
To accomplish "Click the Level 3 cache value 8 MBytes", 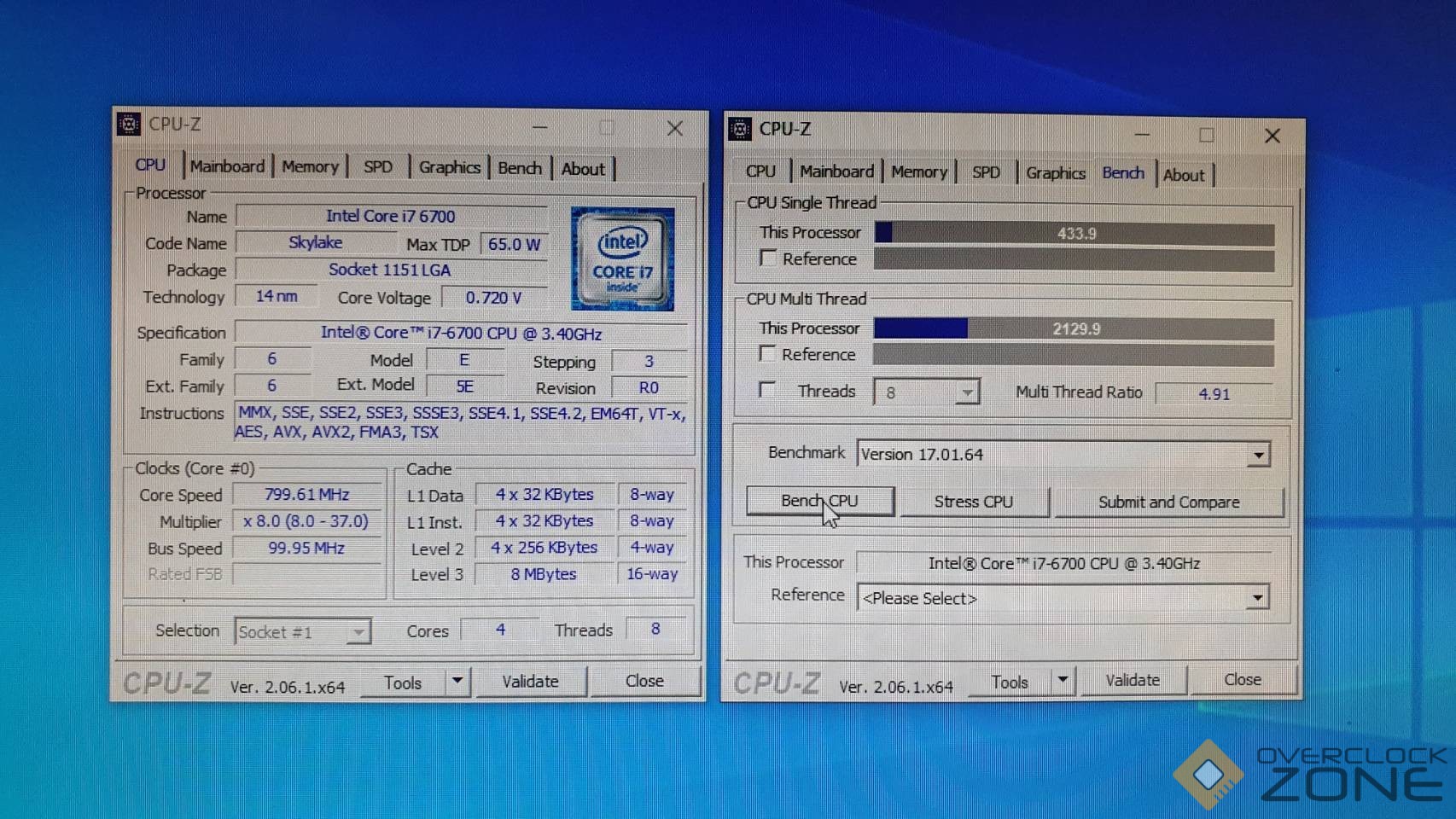I will (544, 575).
